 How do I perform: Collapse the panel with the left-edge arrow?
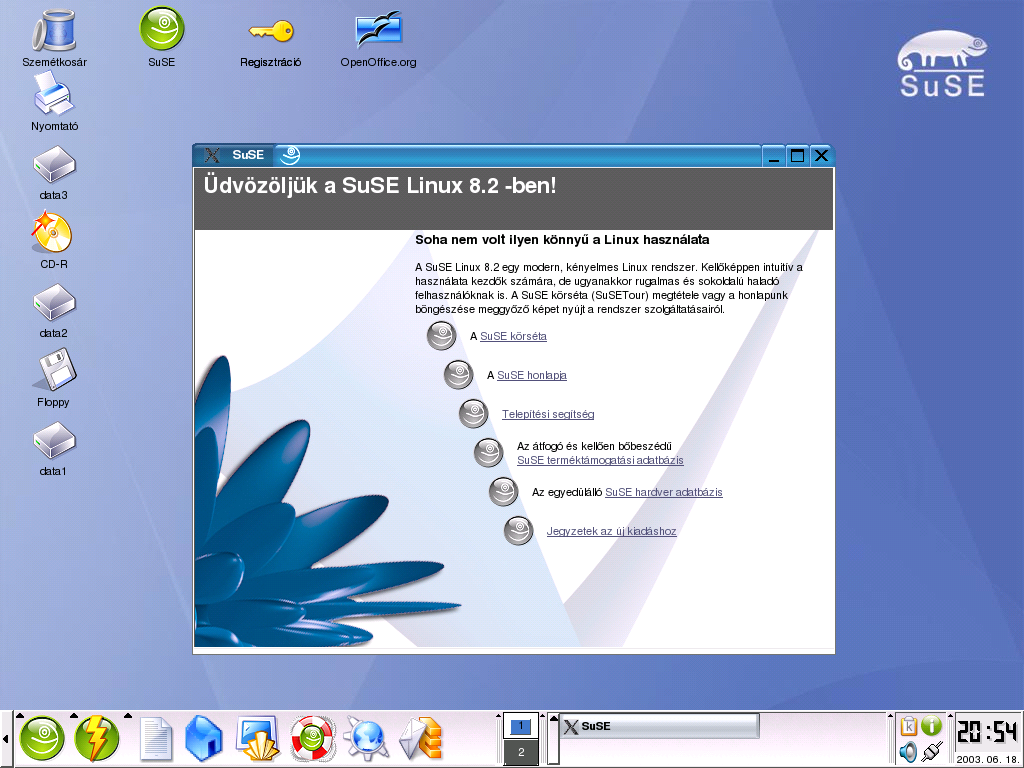(5, 739)
